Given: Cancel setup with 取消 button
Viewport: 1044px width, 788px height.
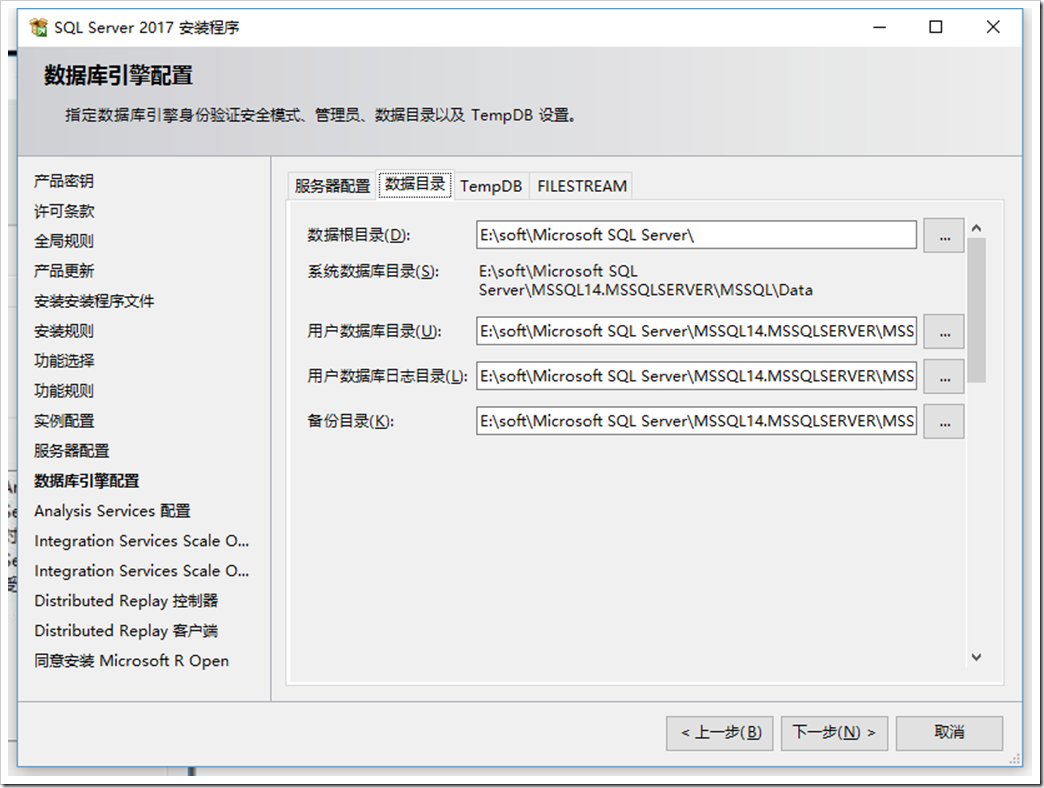Looking at the screenshot, I should pos(949,733).
